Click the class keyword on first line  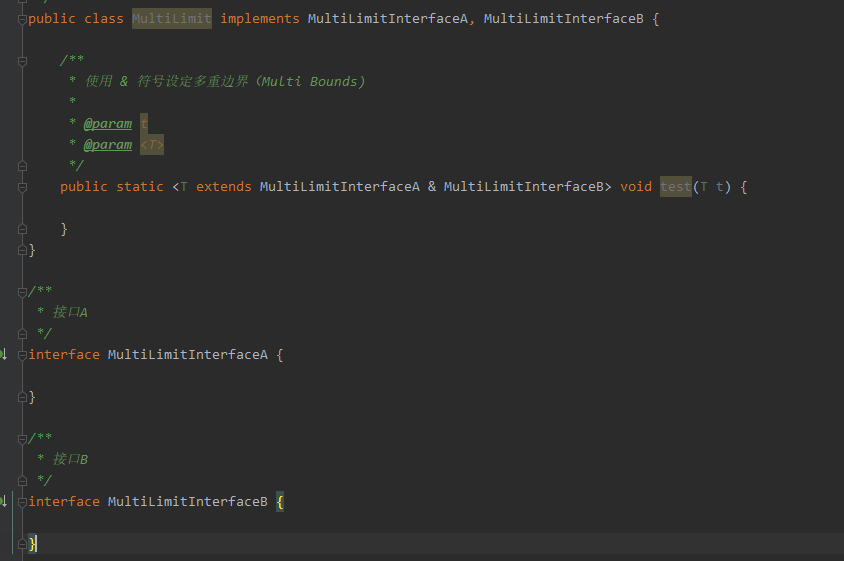click(x=104, y=19)
